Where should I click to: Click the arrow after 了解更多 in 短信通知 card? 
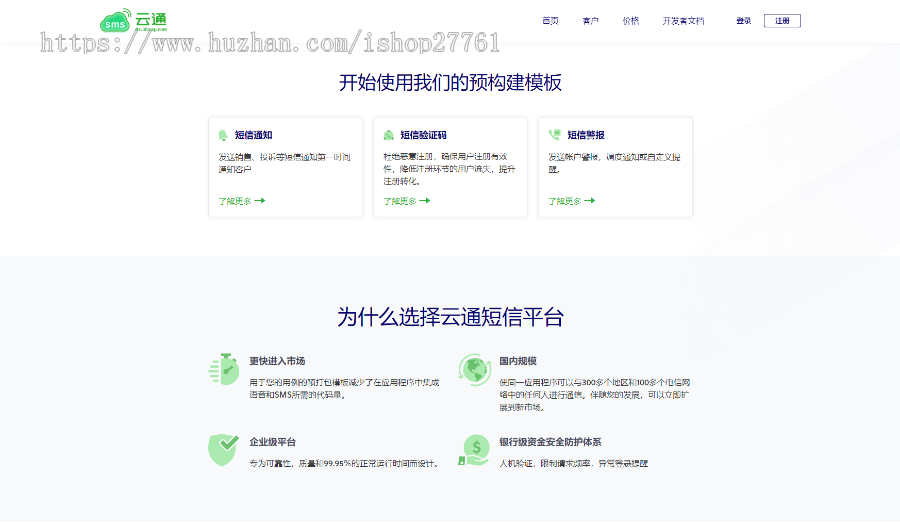(260, 201)
